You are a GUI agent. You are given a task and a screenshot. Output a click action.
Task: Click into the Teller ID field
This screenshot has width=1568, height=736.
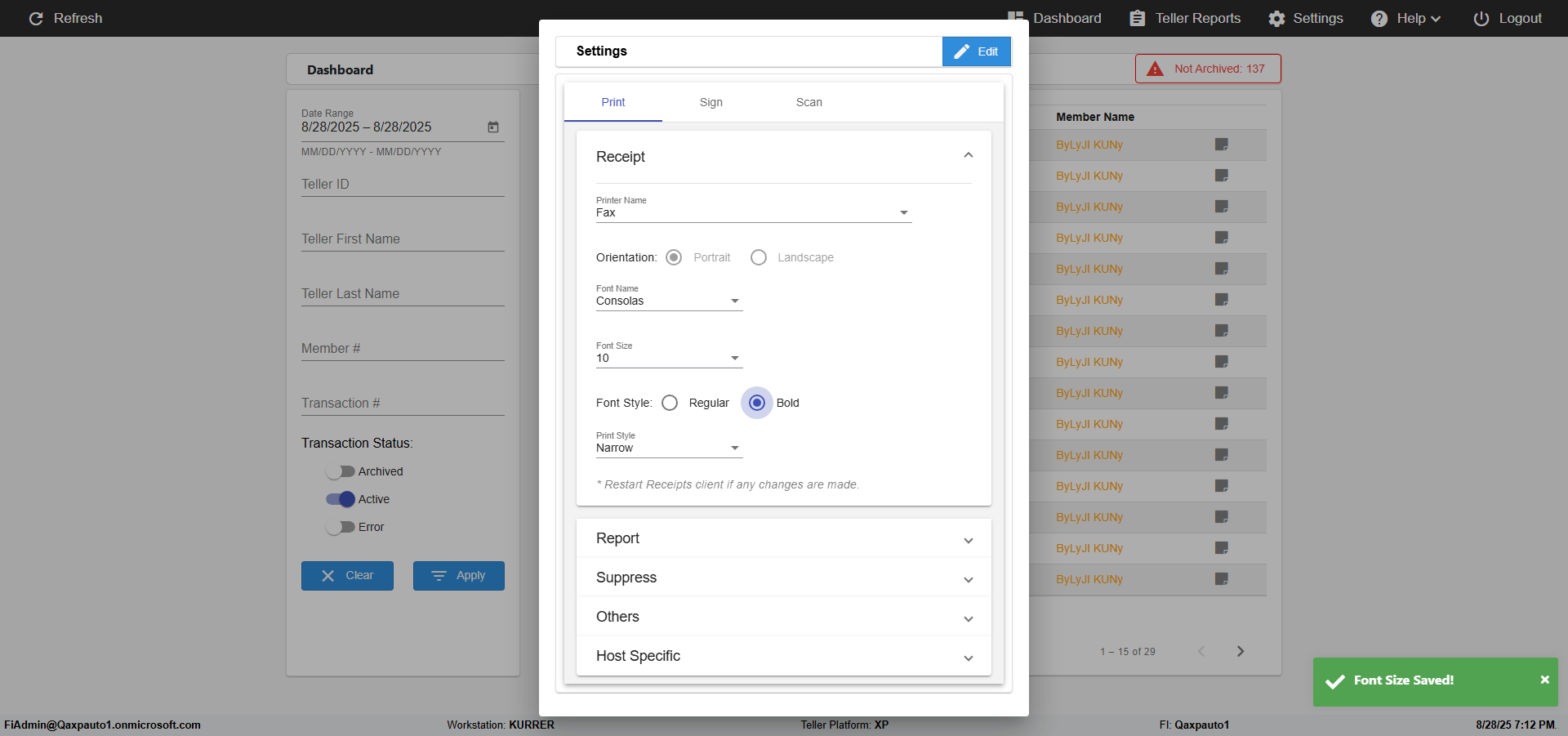tap(403, 184)
